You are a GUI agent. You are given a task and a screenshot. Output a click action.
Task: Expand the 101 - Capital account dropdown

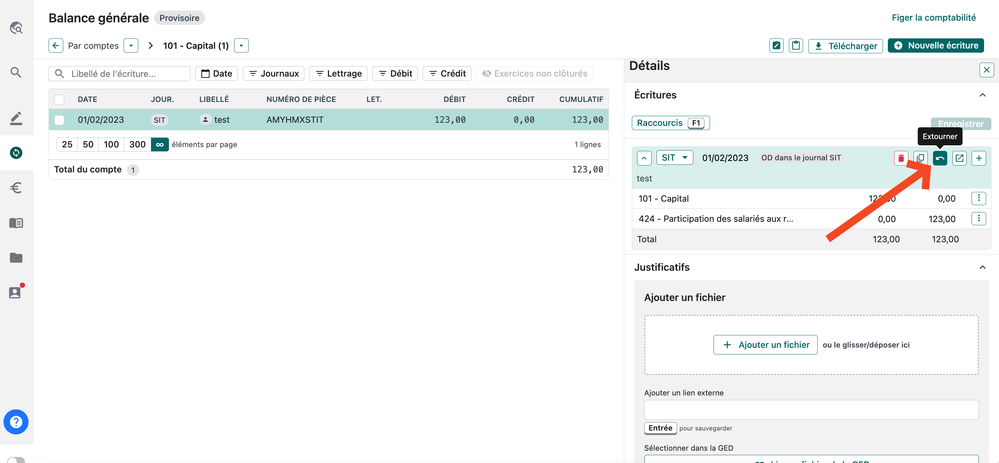point(242,46)
